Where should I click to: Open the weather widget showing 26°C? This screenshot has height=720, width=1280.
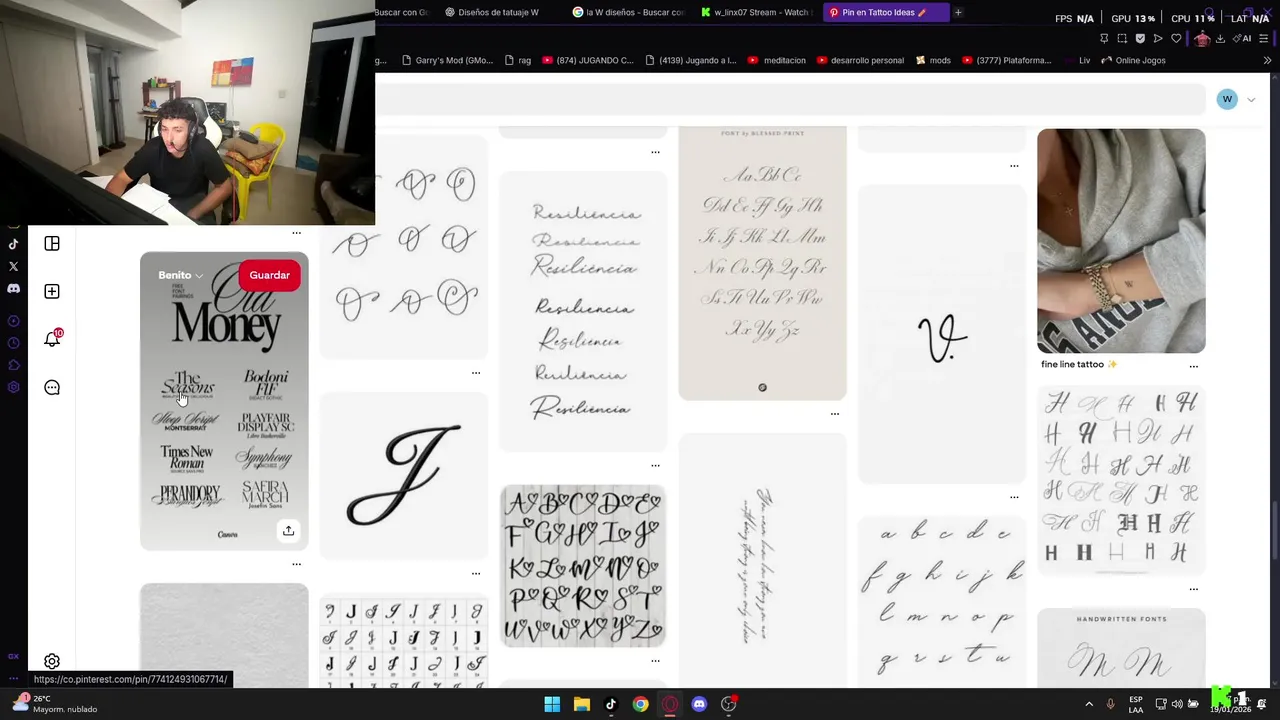55,704
